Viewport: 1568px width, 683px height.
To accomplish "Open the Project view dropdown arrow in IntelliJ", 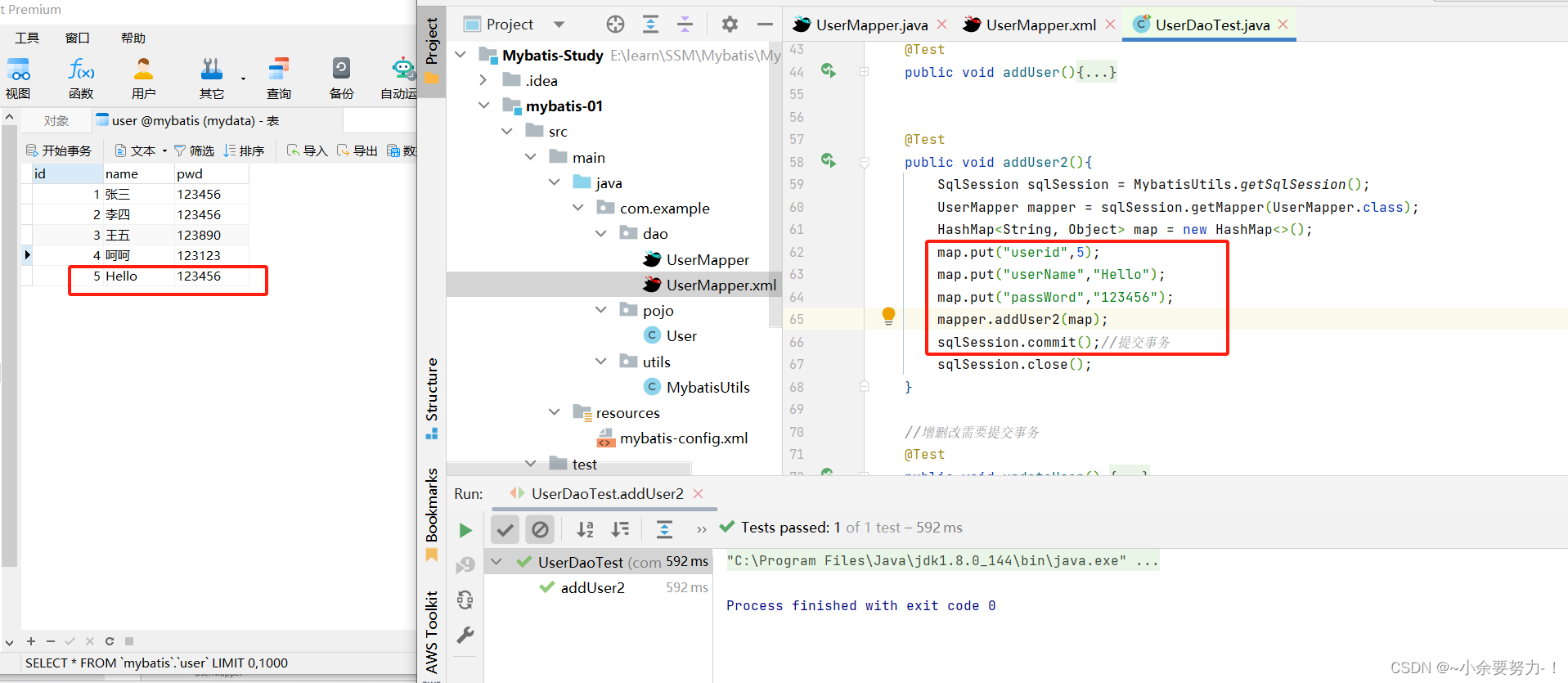I will (x=559, y=25).
